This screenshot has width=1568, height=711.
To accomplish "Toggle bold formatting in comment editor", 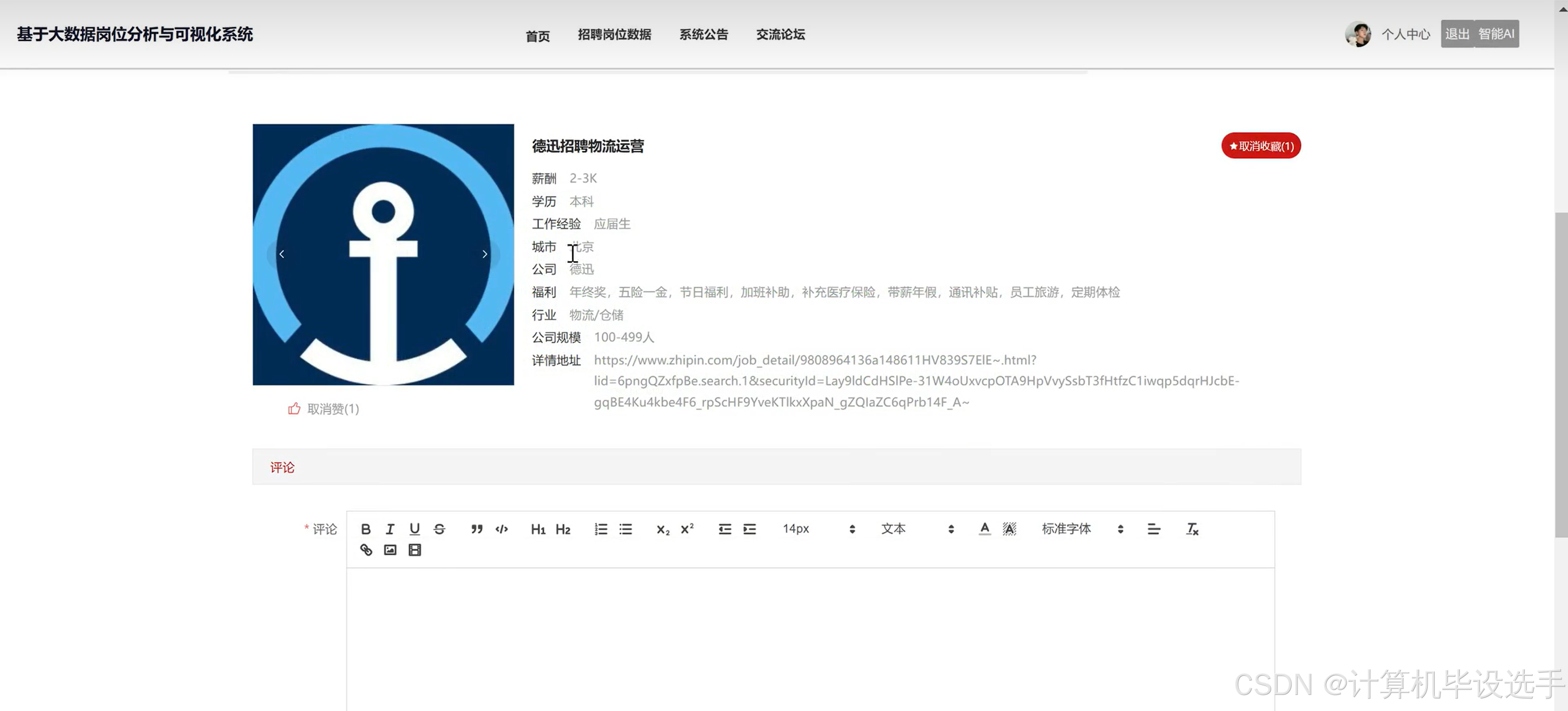I will point(365,529).
